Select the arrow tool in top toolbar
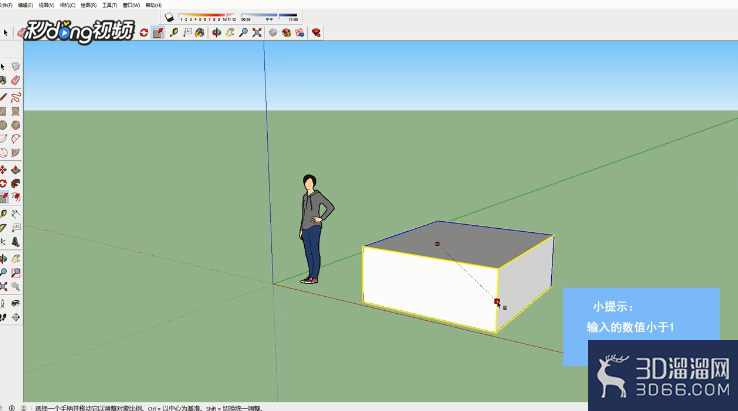Image resolution: width=738 pixels, height=411 pixels. pos(6,32)
